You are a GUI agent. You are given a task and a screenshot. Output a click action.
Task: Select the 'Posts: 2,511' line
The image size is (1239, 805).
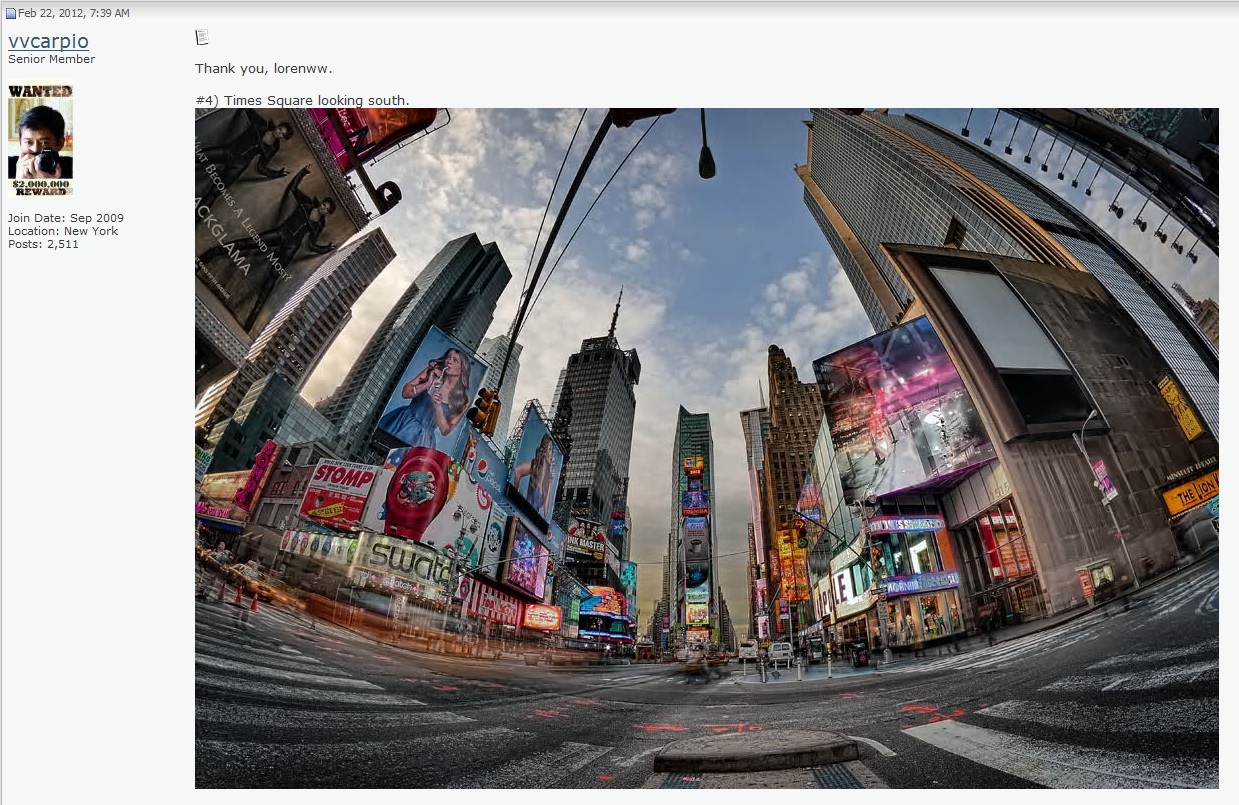pyautogui.click(x=43, y=244)
